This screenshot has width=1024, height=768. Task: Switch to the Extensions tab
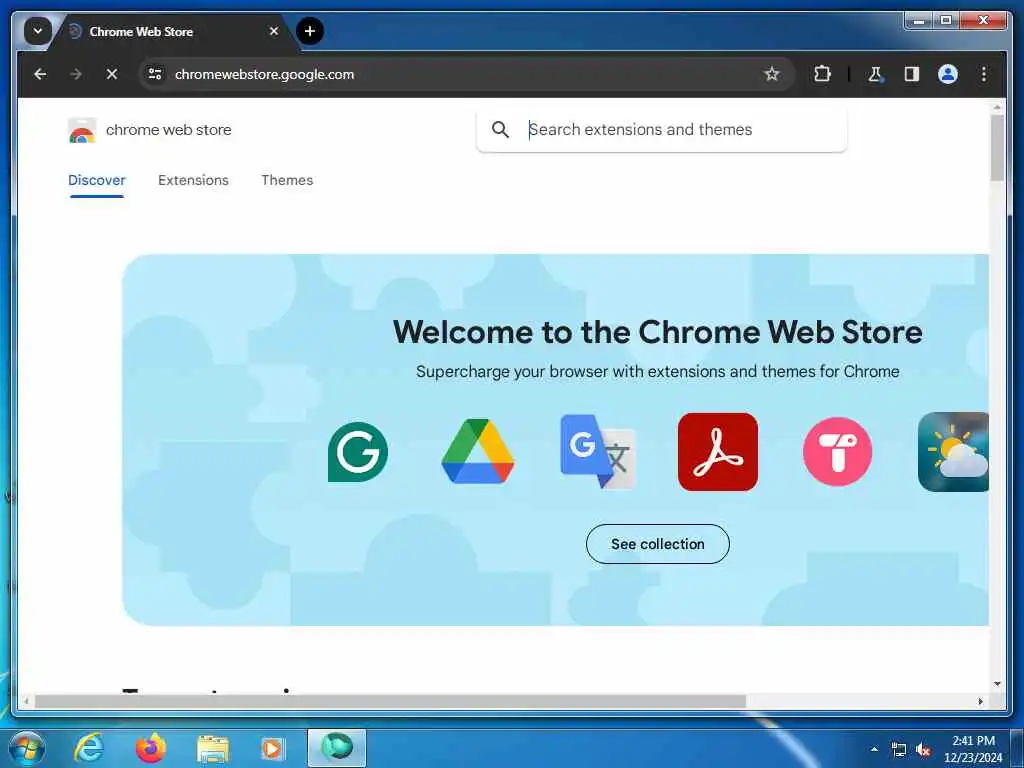[x=193, y=180]
